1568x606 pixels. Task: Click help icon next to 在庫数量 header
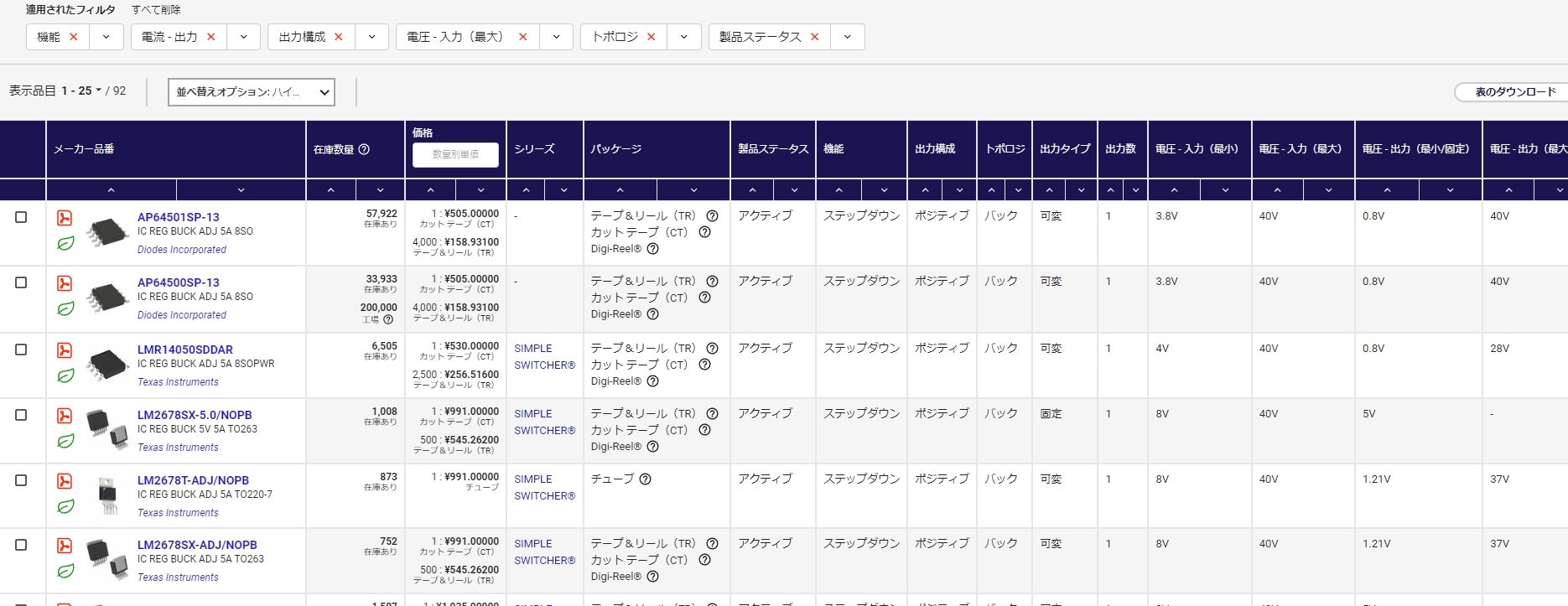364,149
